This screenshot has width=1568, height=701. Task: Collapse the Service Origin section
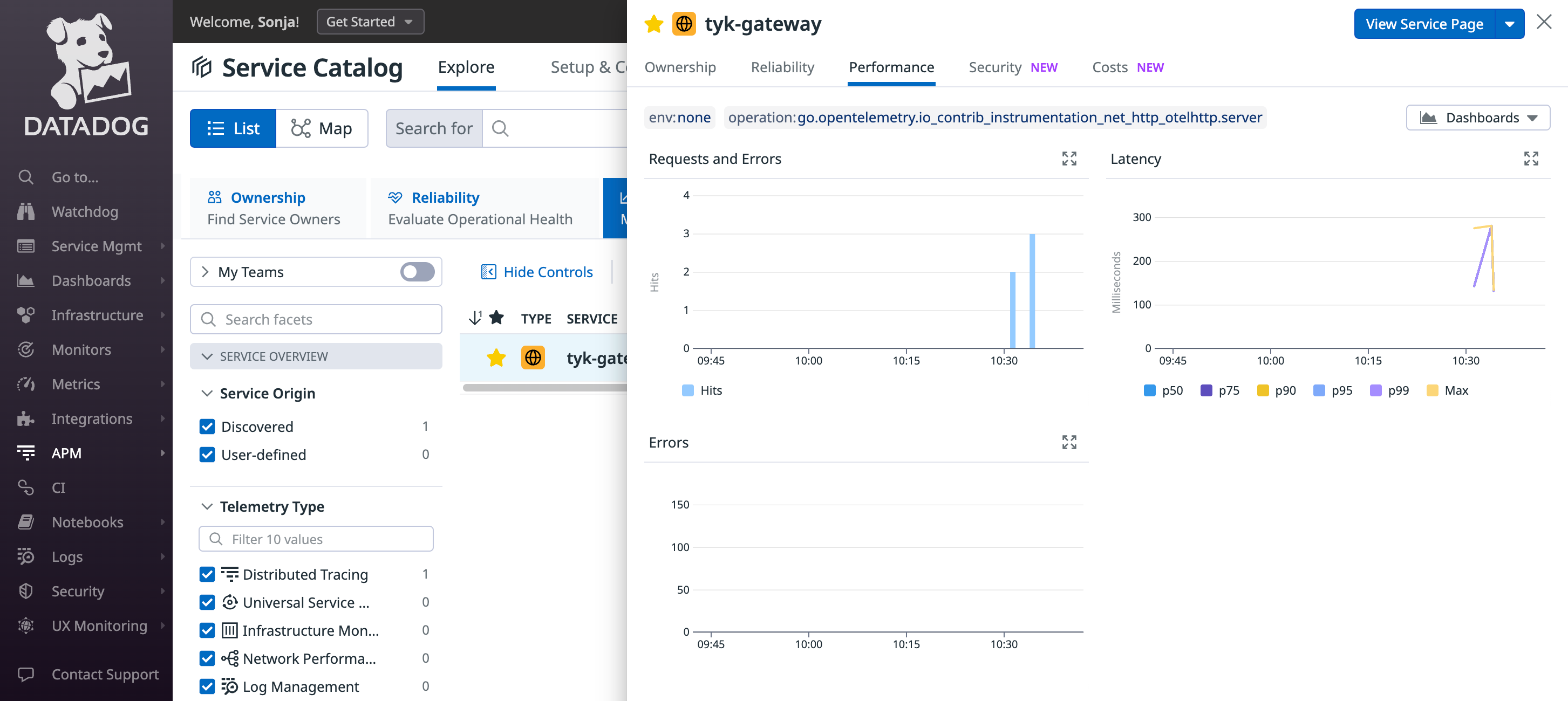coord(207,393)
